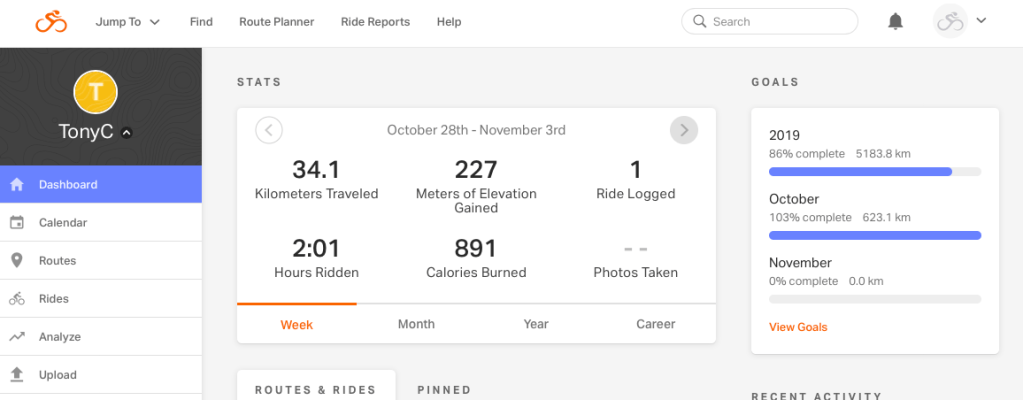This screenshot has width=1023, height=400.
Task: Click the Upload icon in the sidebar
Action: [x=17, y=375]
